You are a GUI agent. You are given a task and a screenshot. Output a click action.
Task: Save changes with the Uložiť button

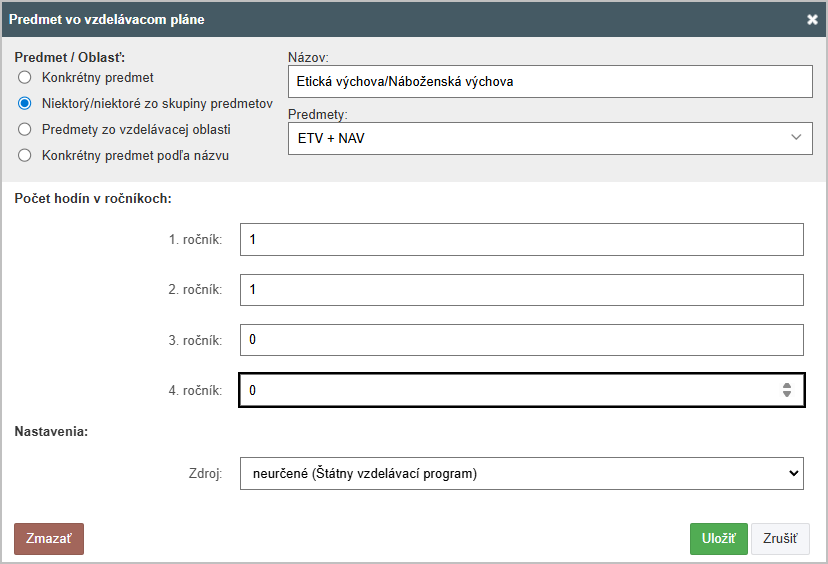pos(719,539)
